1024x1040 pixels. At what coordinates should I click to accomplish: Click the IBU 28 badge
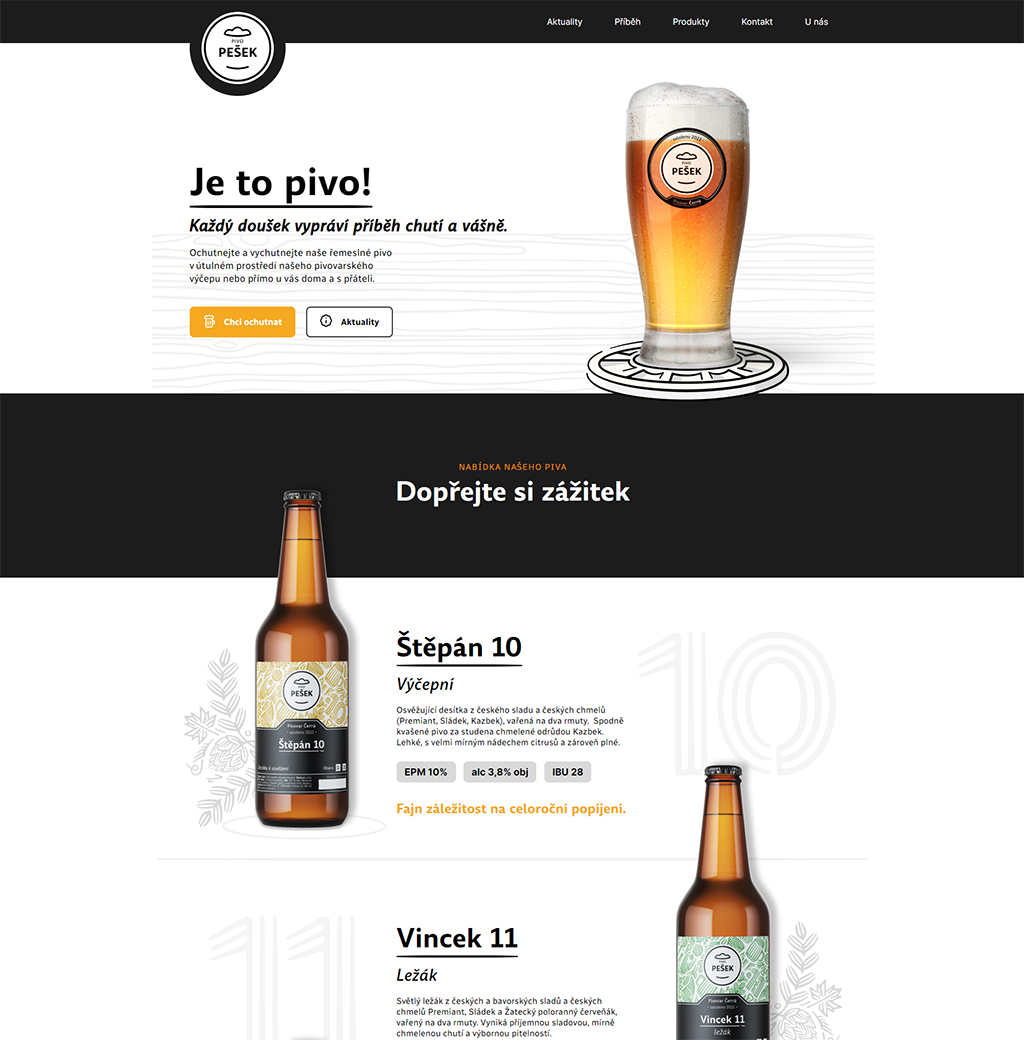tap(568, 772)
